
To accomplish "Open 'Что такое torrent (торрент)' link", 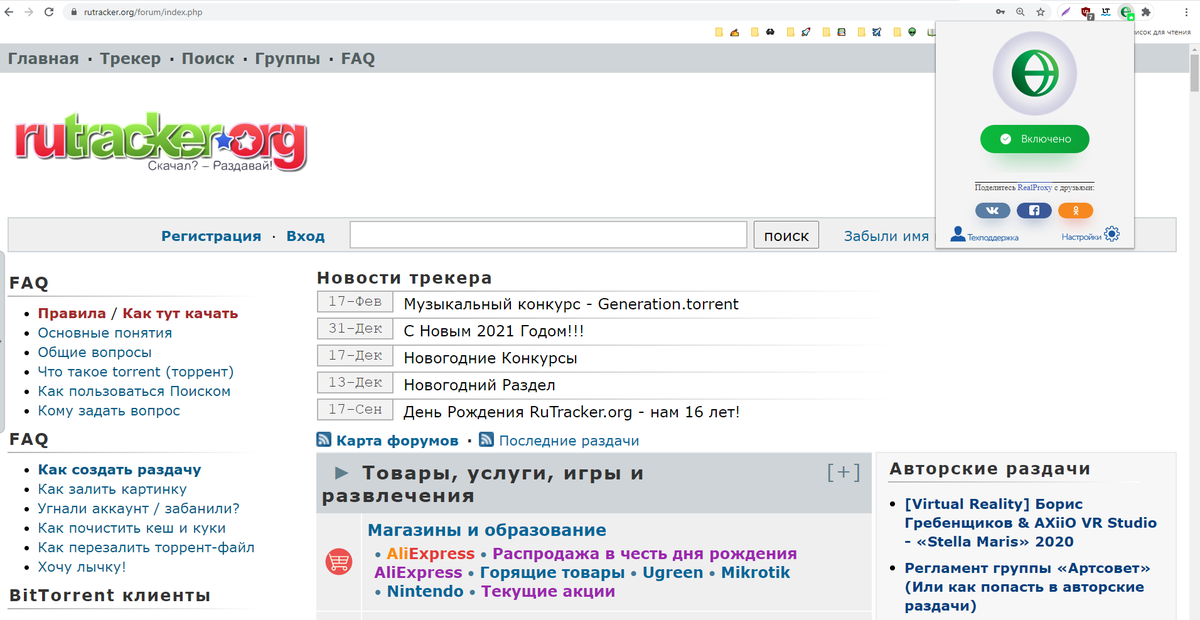I will pos(136,372).
